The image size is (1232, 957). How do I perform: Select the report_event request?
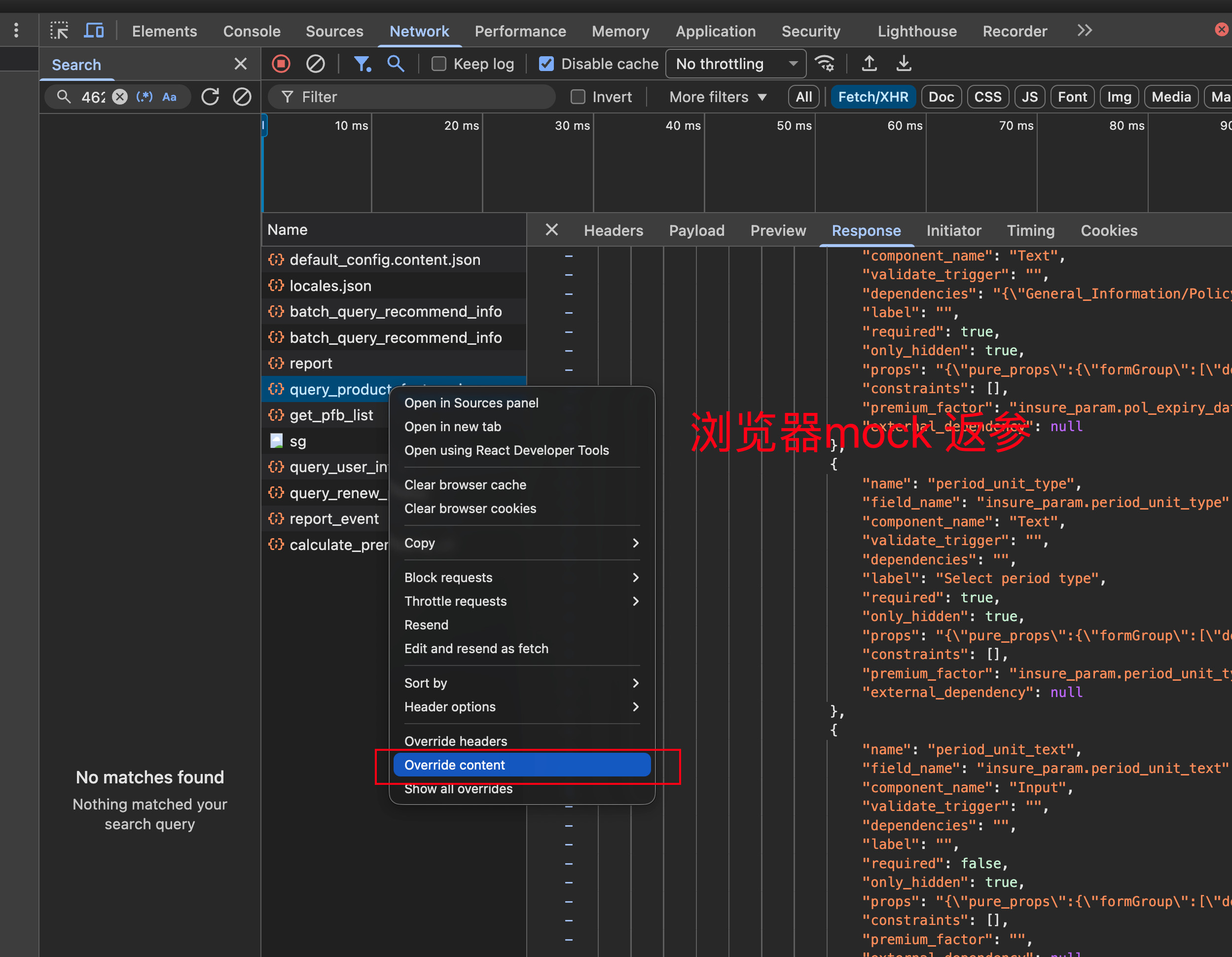tap(326, 518)
